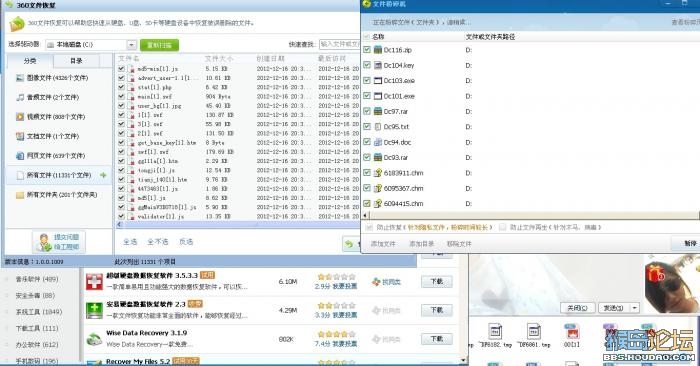Image resolution: width=700 pixels, height=366 pixels.
Task: Click the green arrow beside all files category
Action: pos(103,175)
